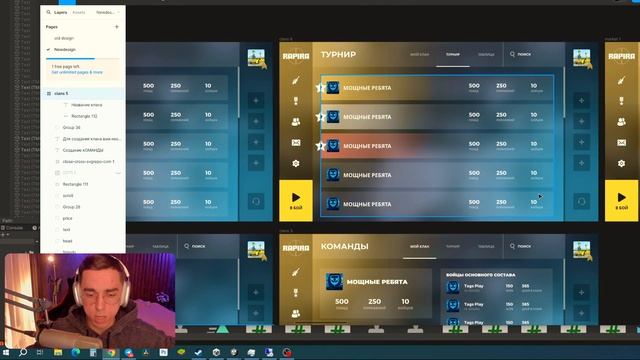
Task: Select the 'clans 5' frame layer
Action: [83, 93]
